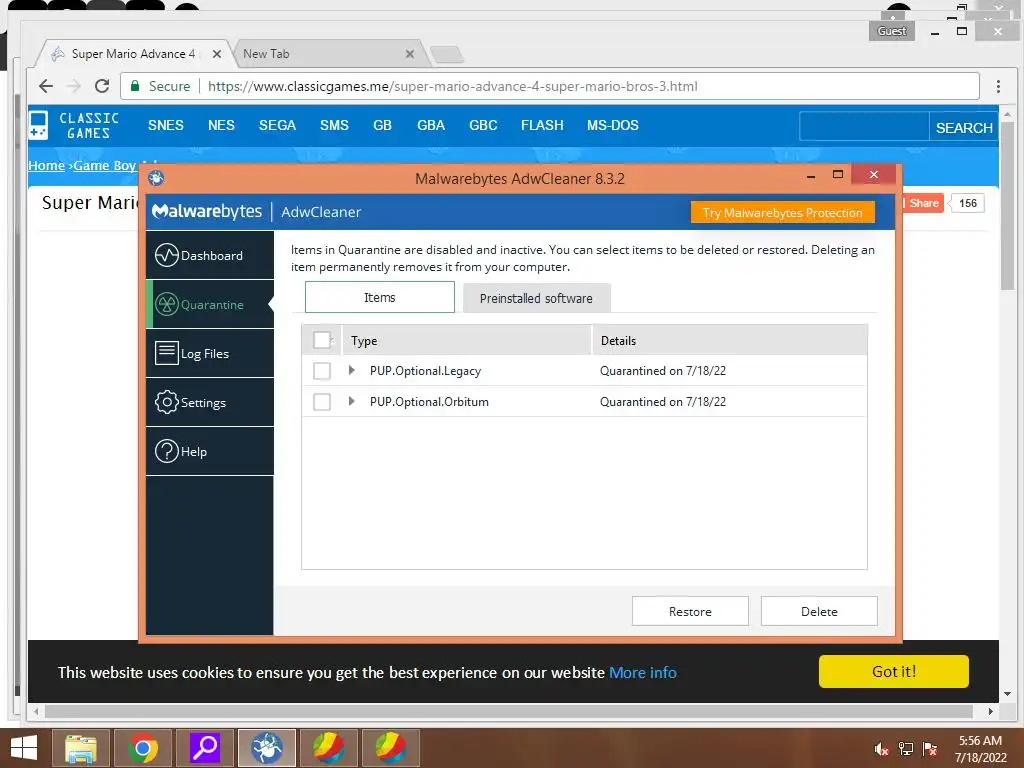Click the website SEARCH button
The image size is (1024, 768).
click(x=964, y=128)
